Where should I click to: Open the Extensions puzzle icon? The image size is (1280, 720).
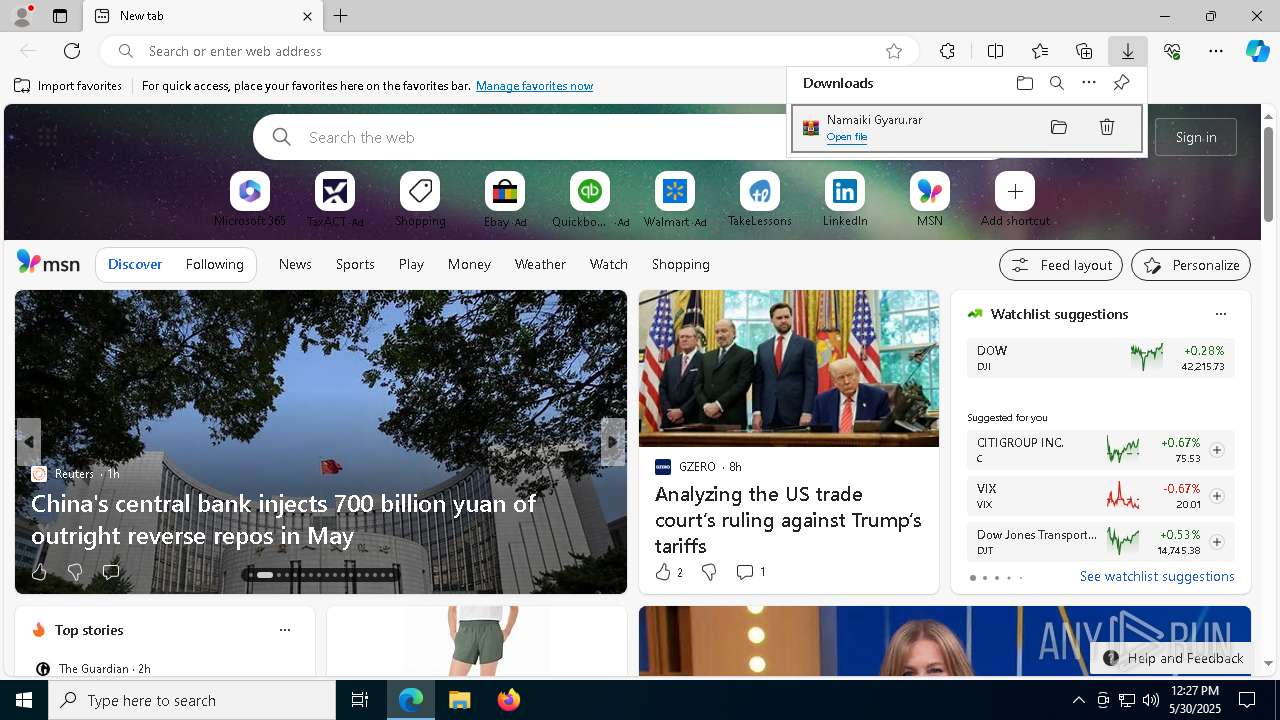tap(947, 51)
